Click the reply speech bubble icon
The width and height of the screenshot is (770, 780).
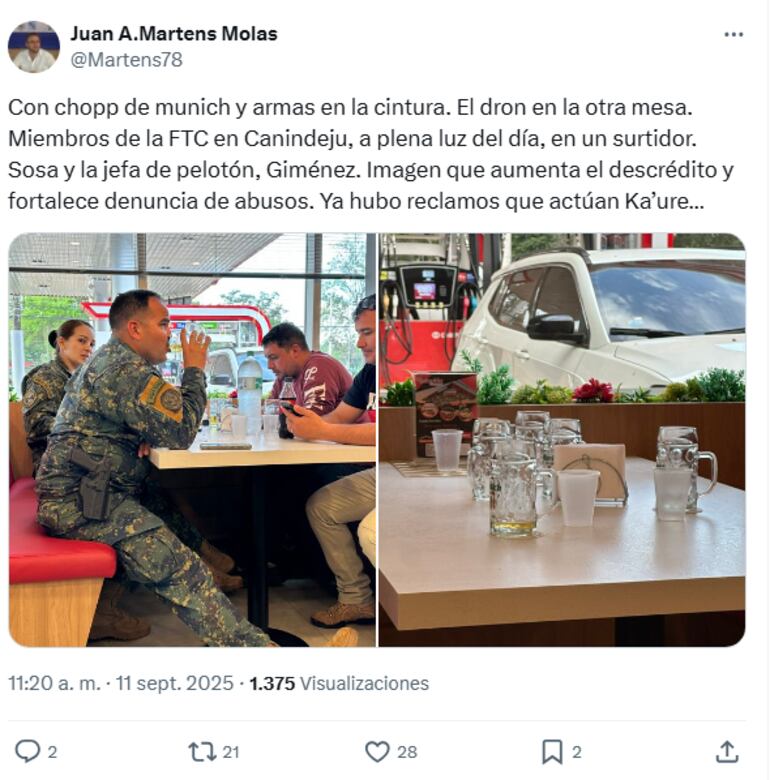[28, 751]
